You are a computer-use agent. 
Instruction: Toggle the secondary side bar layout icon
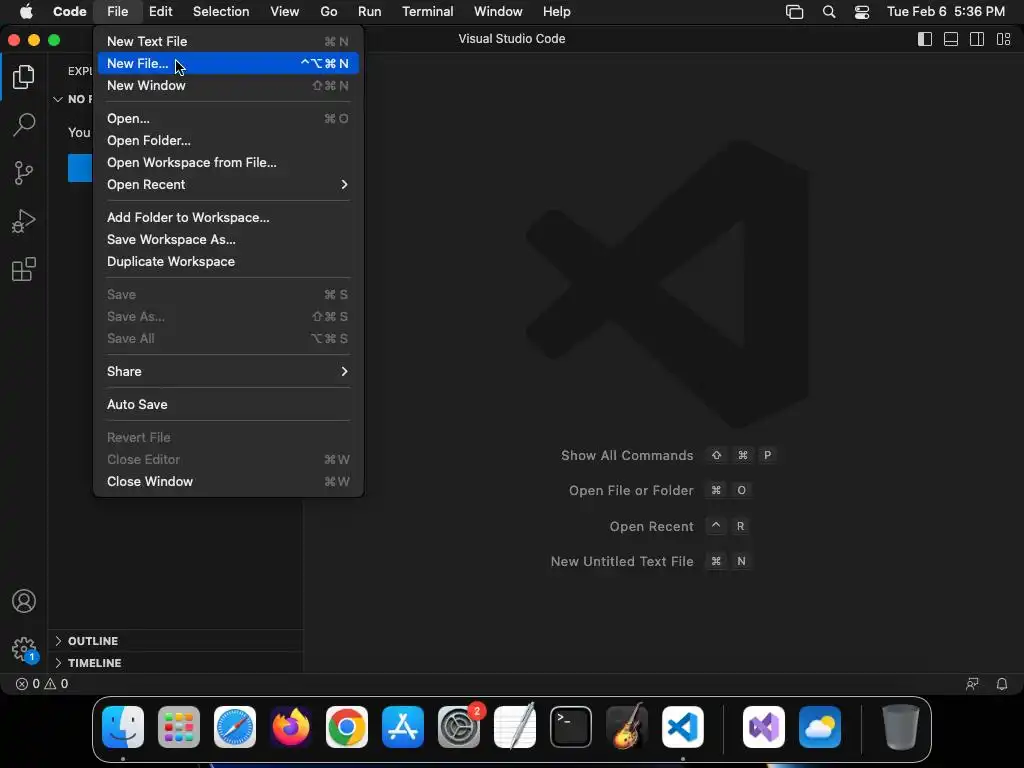coord(977,39)
